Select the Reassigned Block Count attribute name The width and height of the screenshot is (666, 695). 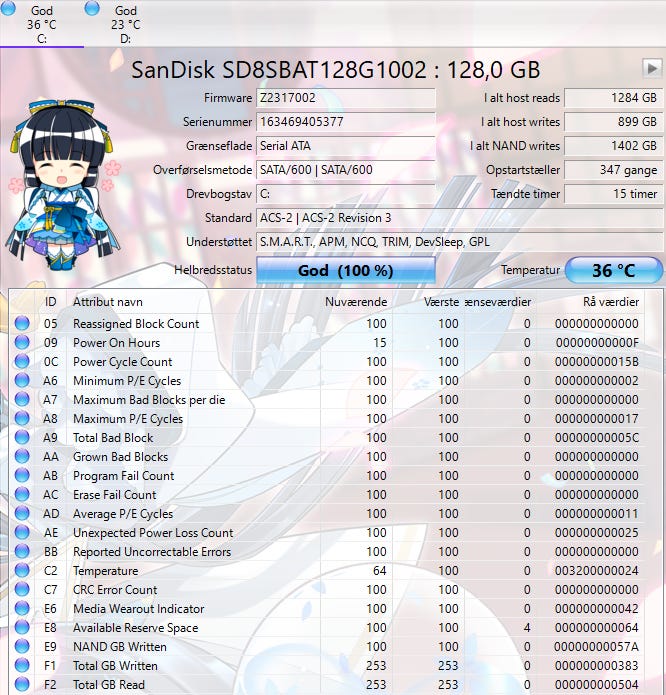click(x=136, y=324)
